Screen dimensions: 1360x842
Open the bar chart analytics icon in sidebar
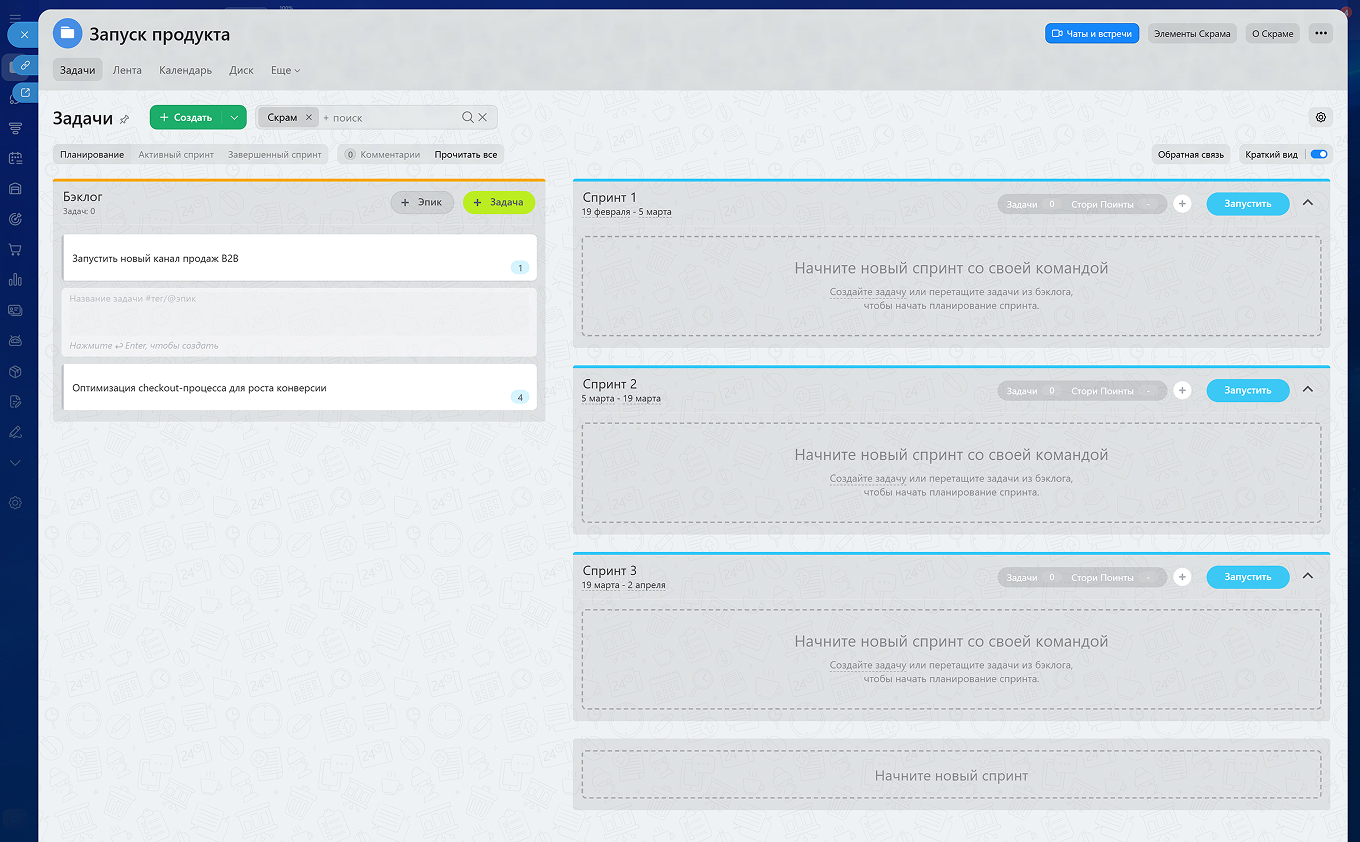coord(15,279)
